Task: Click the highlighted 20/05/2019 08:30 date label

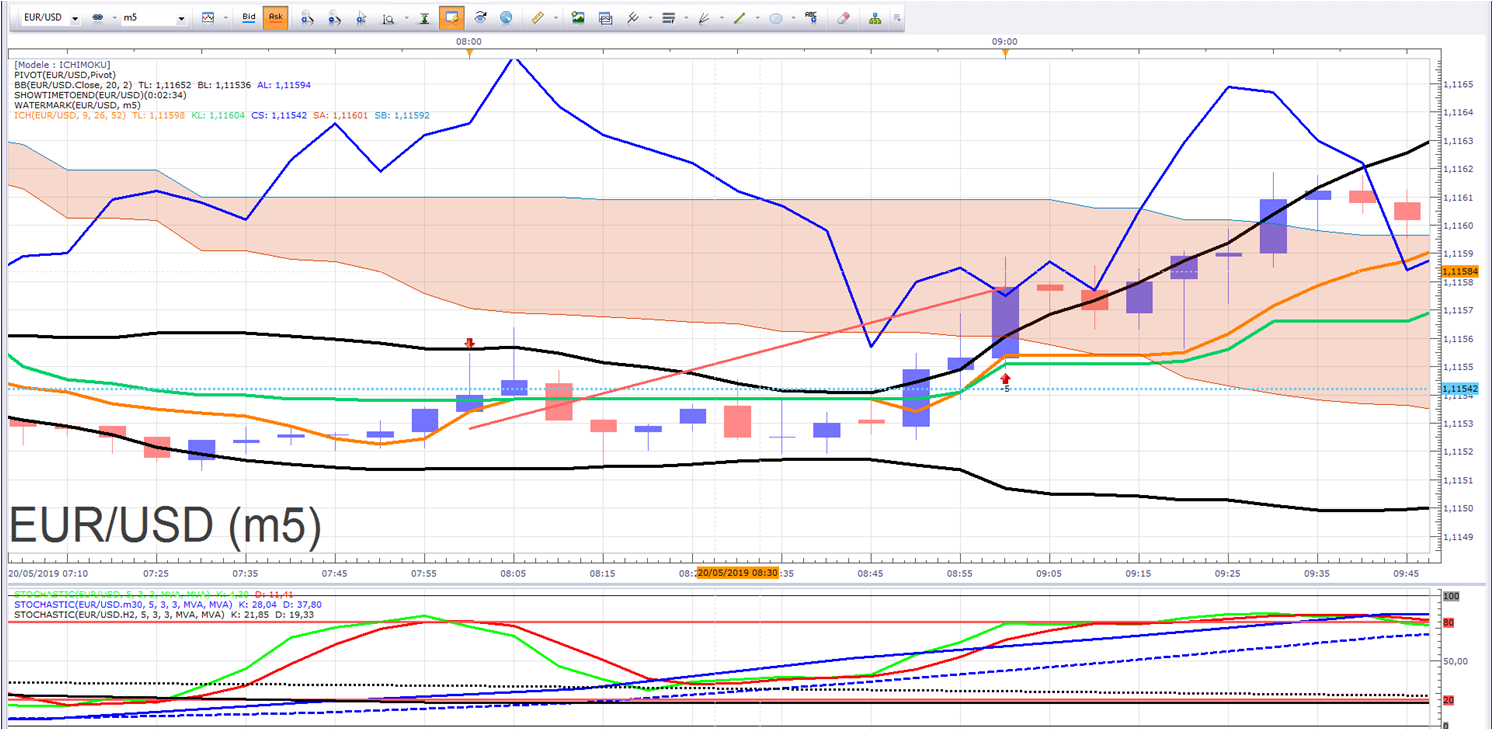Action: [x=738, y=573]
